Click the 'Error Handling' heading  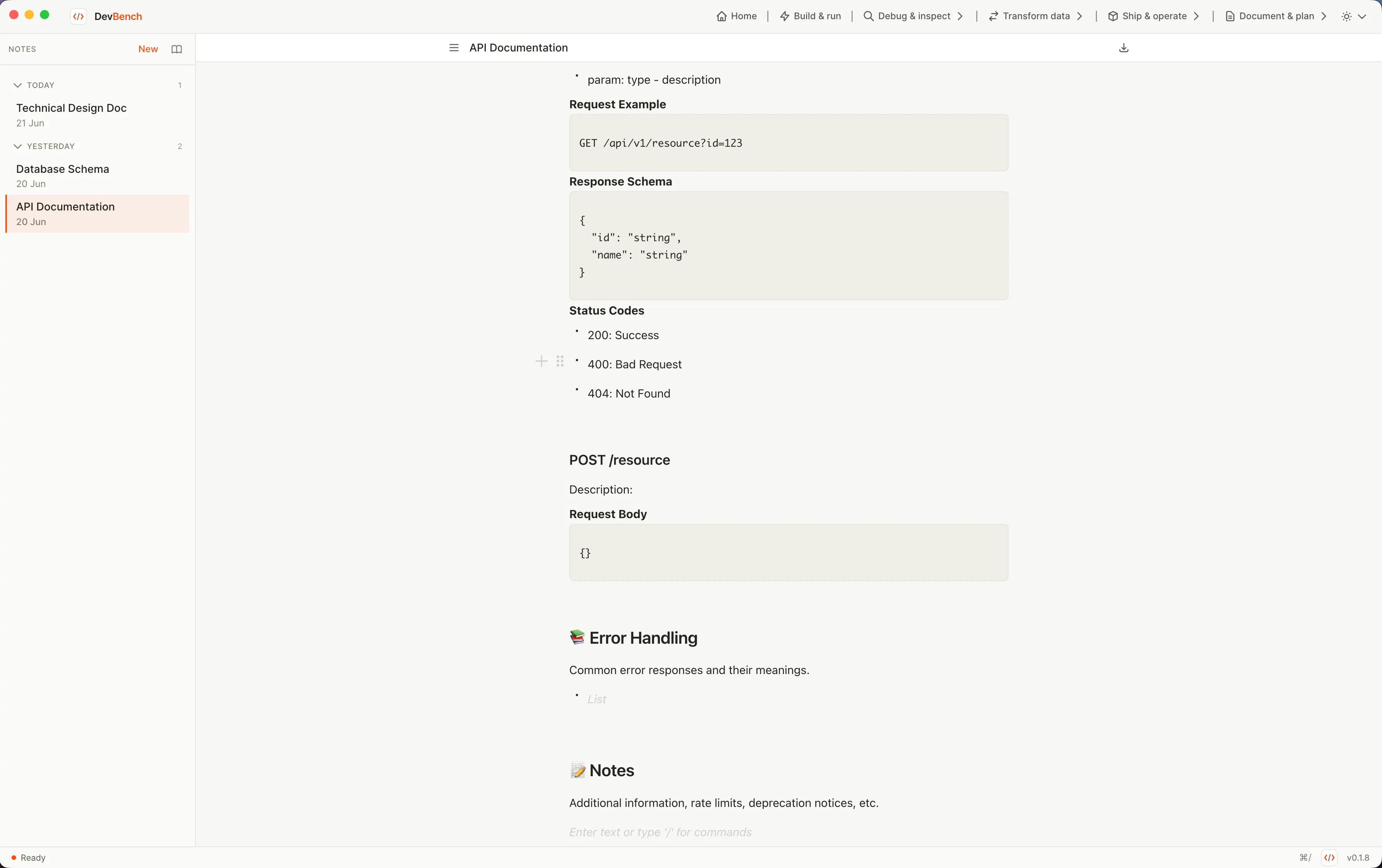[x=633, y=638]
